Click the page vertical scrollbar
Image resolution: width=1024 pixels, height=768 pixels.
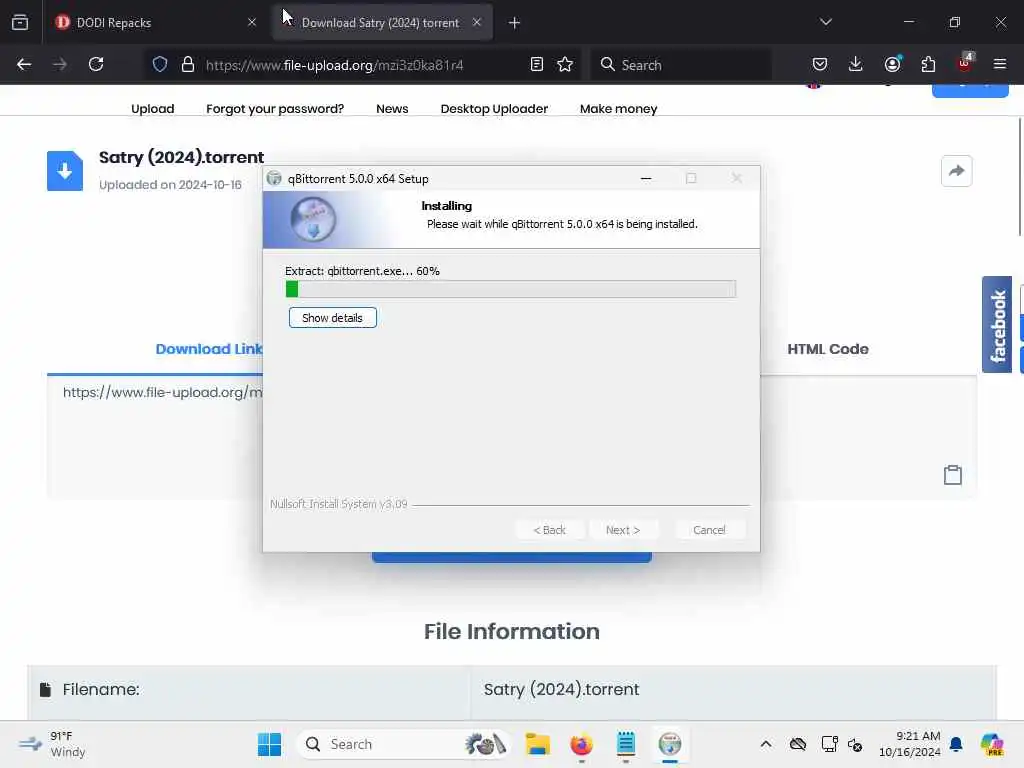(x=1019, y=177)
